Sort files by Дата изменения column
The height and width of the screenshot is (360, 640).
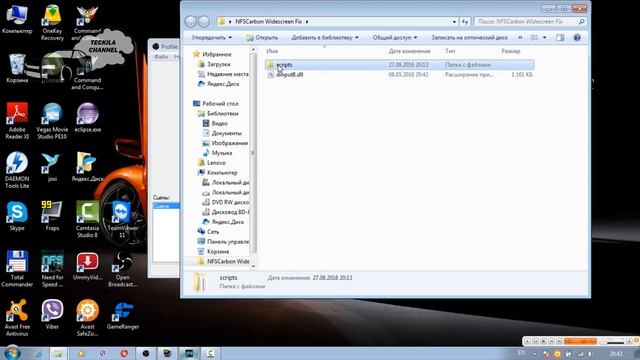coord(409,51)
